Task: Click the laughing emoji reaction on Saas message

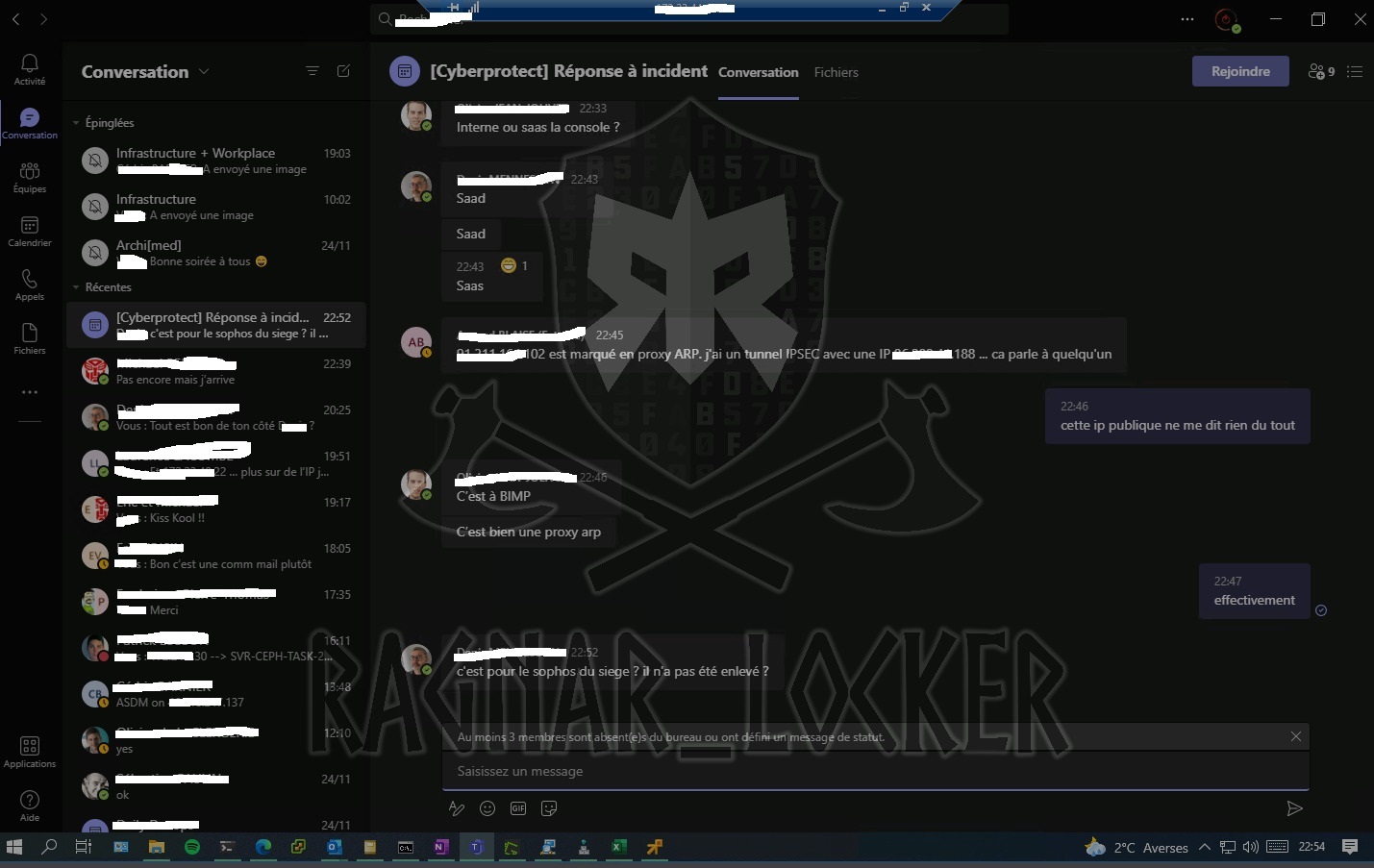Action: coord(509,265)
